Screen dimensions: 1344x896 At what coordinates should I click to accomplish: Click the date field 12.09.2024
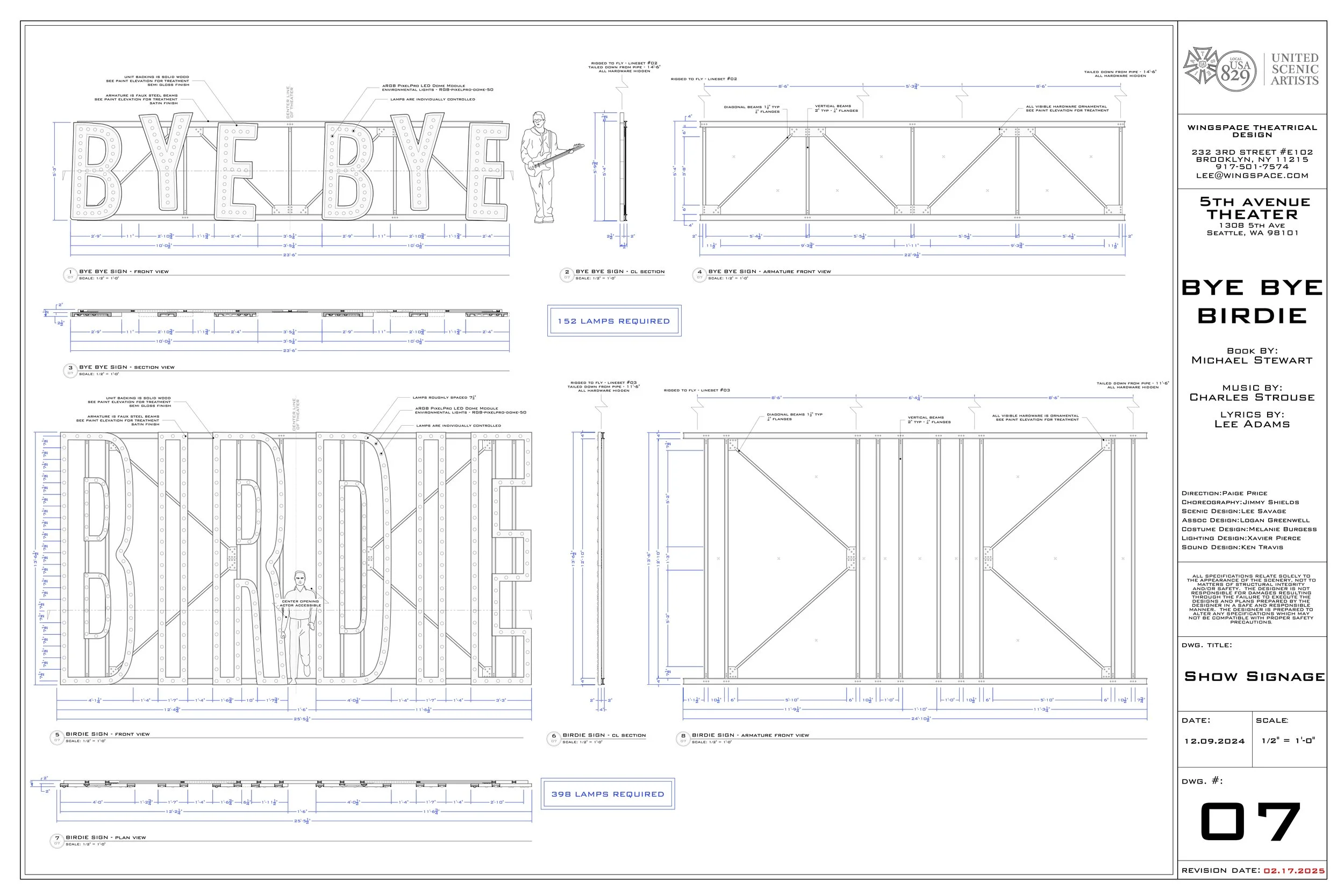[1214, 741]
